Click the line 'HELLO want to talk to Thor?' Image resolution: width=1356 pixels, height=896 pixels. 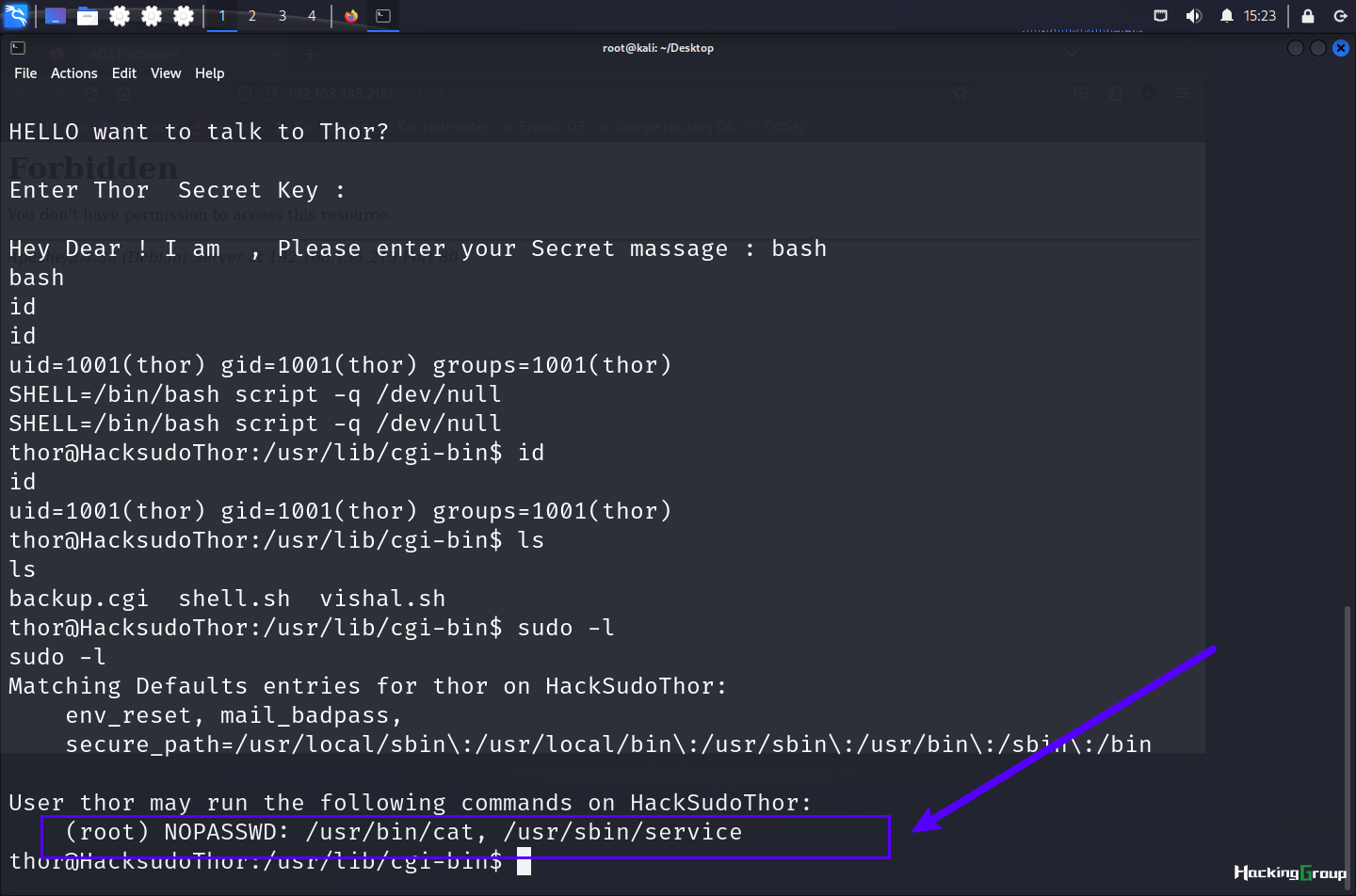199,132
